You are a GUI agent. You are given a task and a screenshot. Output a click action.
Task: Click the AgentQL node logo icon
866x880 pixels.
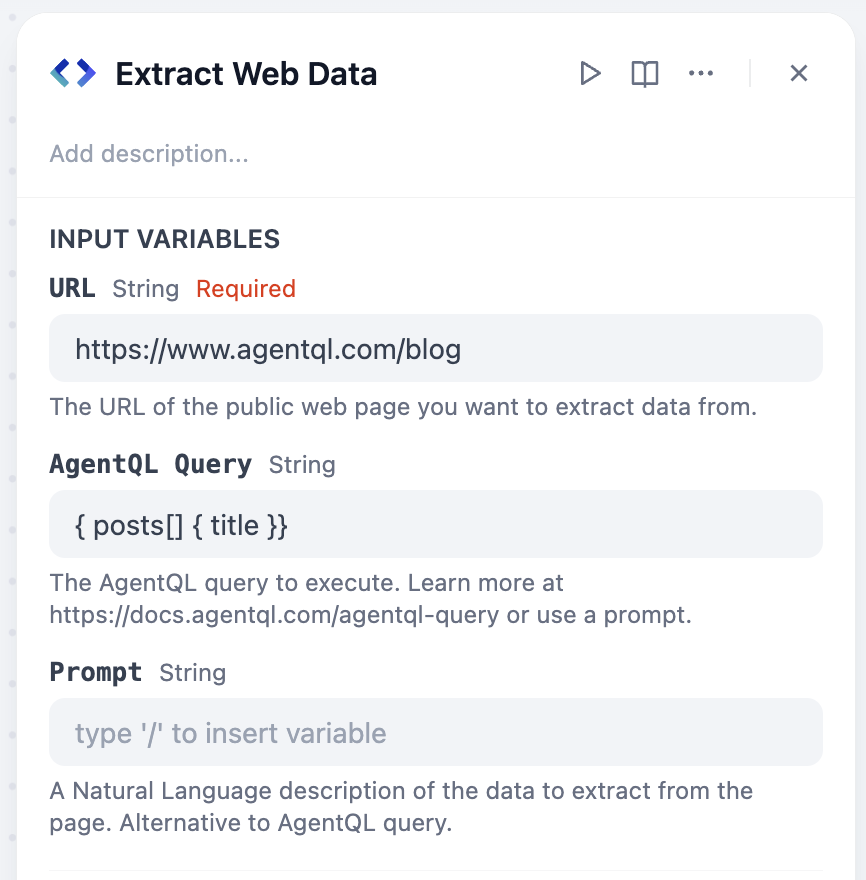73,73
